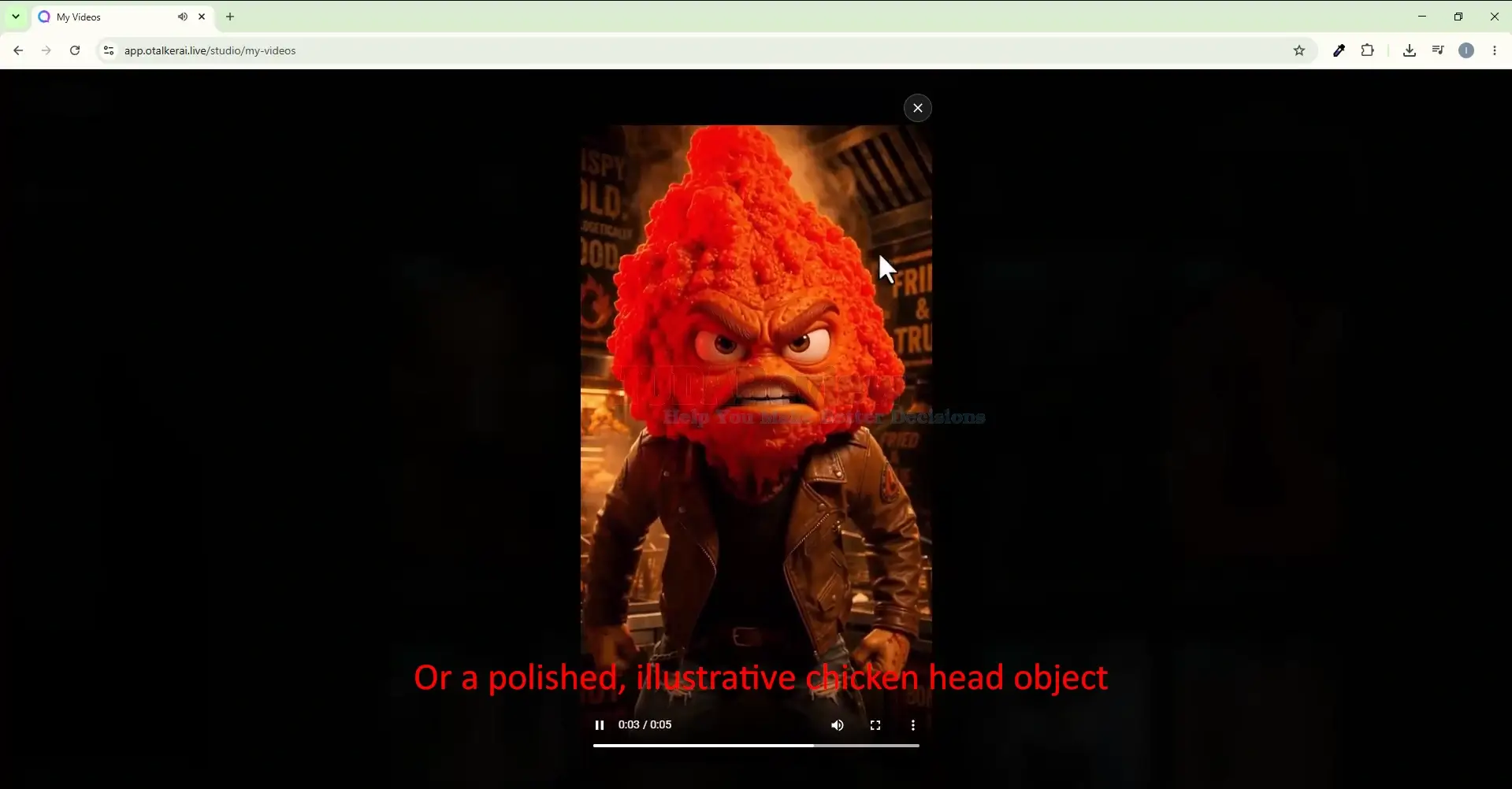1512x789 pixels.
Task: Bookmark this page with star
Action: point(1299,51)
